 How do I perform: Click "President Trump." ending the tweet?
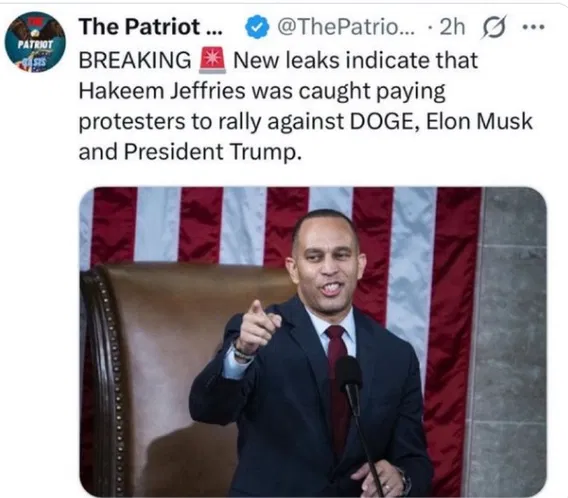click(213, 152)
